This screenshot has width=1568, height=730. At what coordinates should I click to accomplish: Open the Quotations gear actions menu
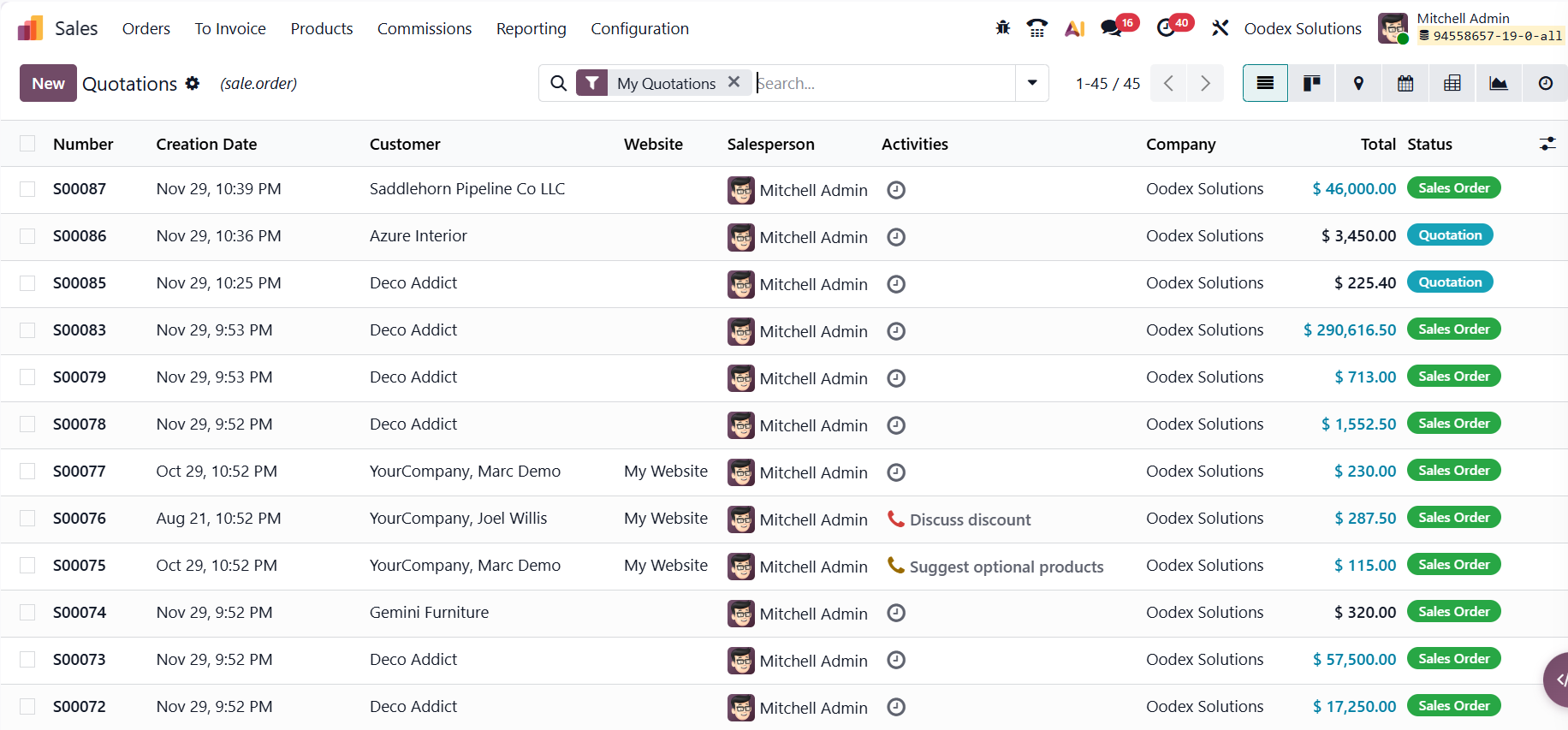tap(193, 83)
